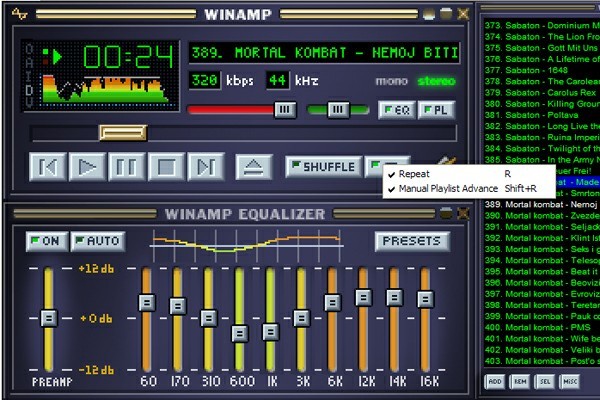Click the balance slider handle
The width and height of the screenshot is (600, 400).
338,110
